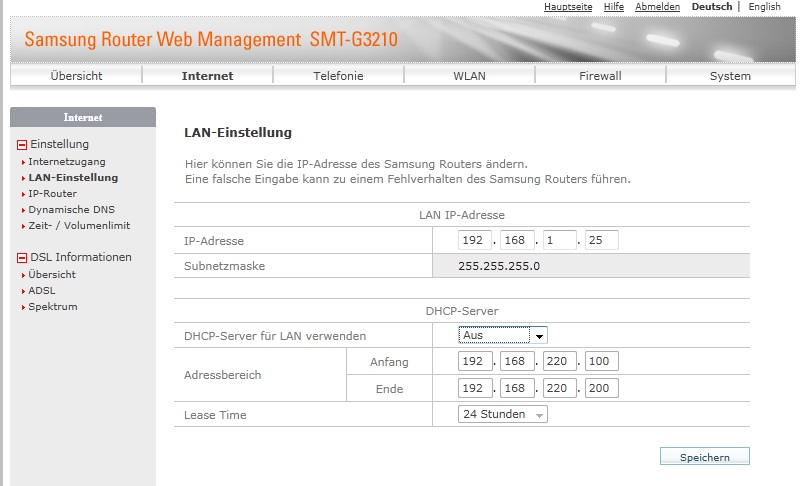The height and width of the screenshot is (486, 802).
Task: Click Anfang first octet field 192
Action: pos(475,361)
